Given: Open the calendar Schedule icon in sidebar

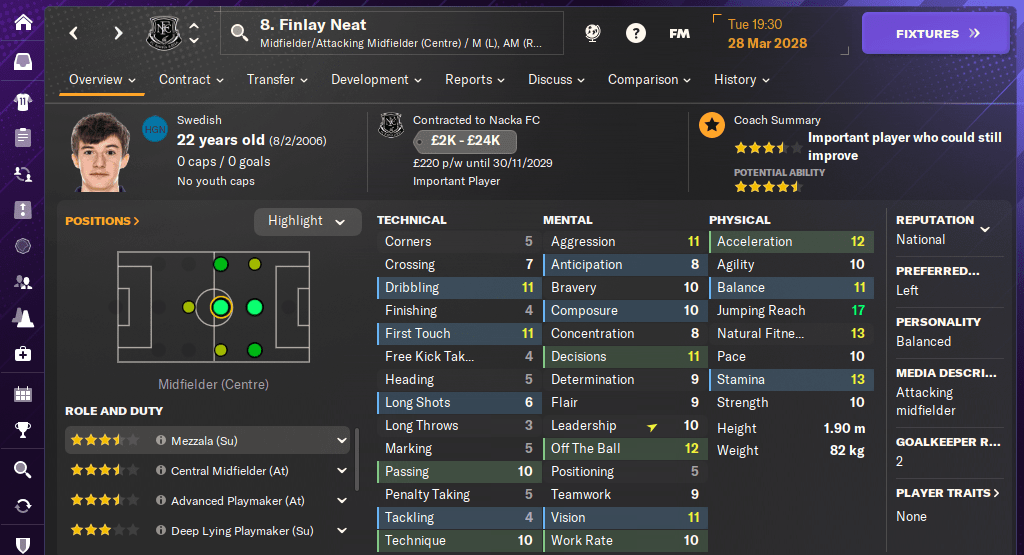Looking at the screenshot, I should click(x=22, y=393).
